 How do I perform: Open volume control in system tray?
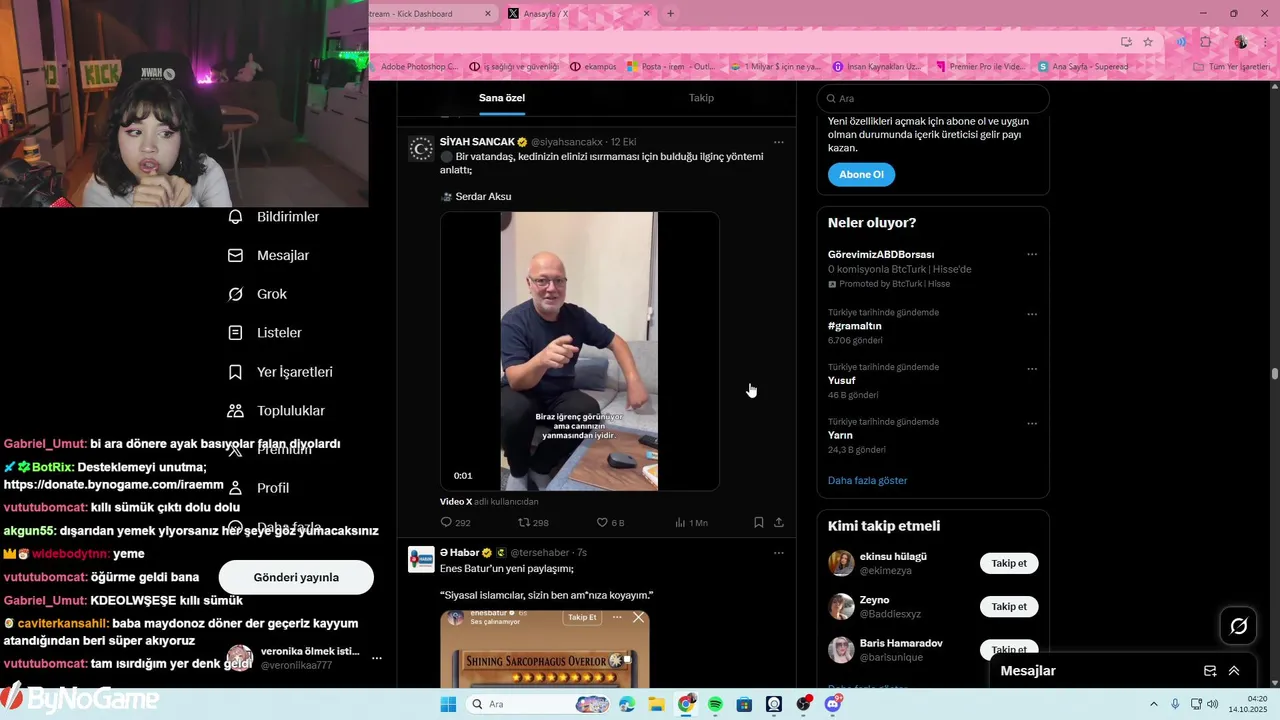tap(1212, 704)
